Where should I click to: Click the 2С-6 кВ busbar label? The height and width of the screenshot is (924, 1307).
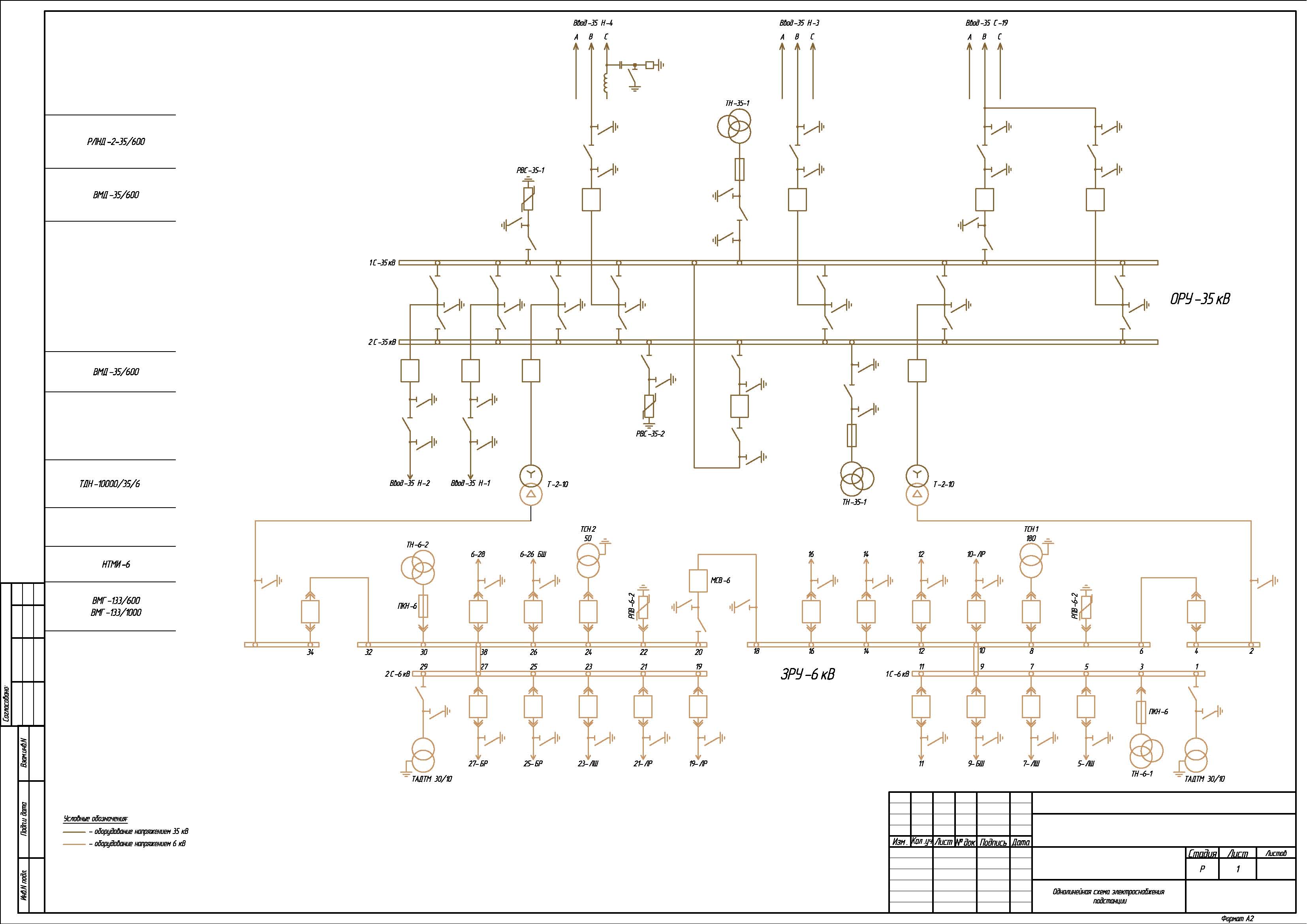coord(397,674)
